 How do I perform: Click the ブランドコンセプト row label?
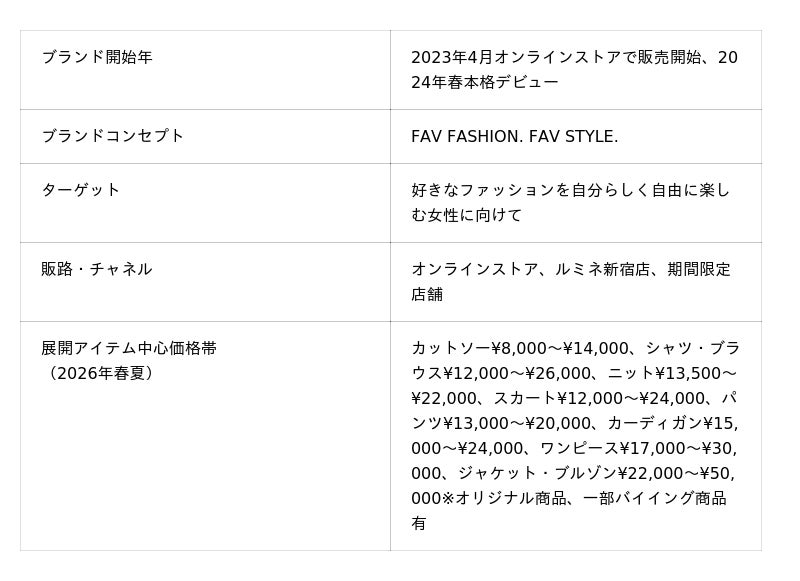(x=113, y=136)
